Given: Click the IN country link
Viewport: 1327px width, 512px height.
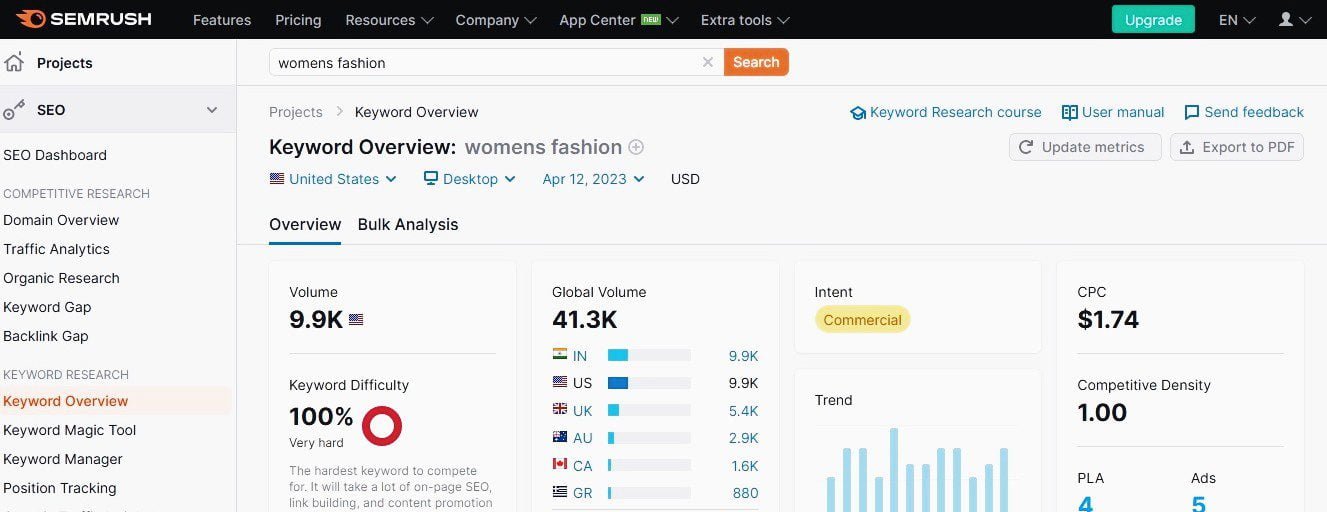Looking at the screenshot, I should pyautogui.click(x=580, y=356).
